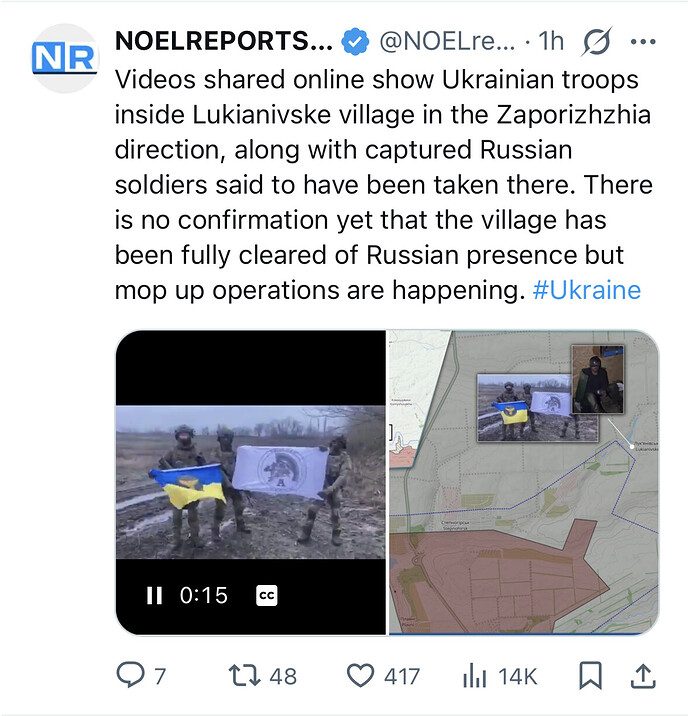Pause the playing video
Viewport: 690px width, 716px height.
154,595
